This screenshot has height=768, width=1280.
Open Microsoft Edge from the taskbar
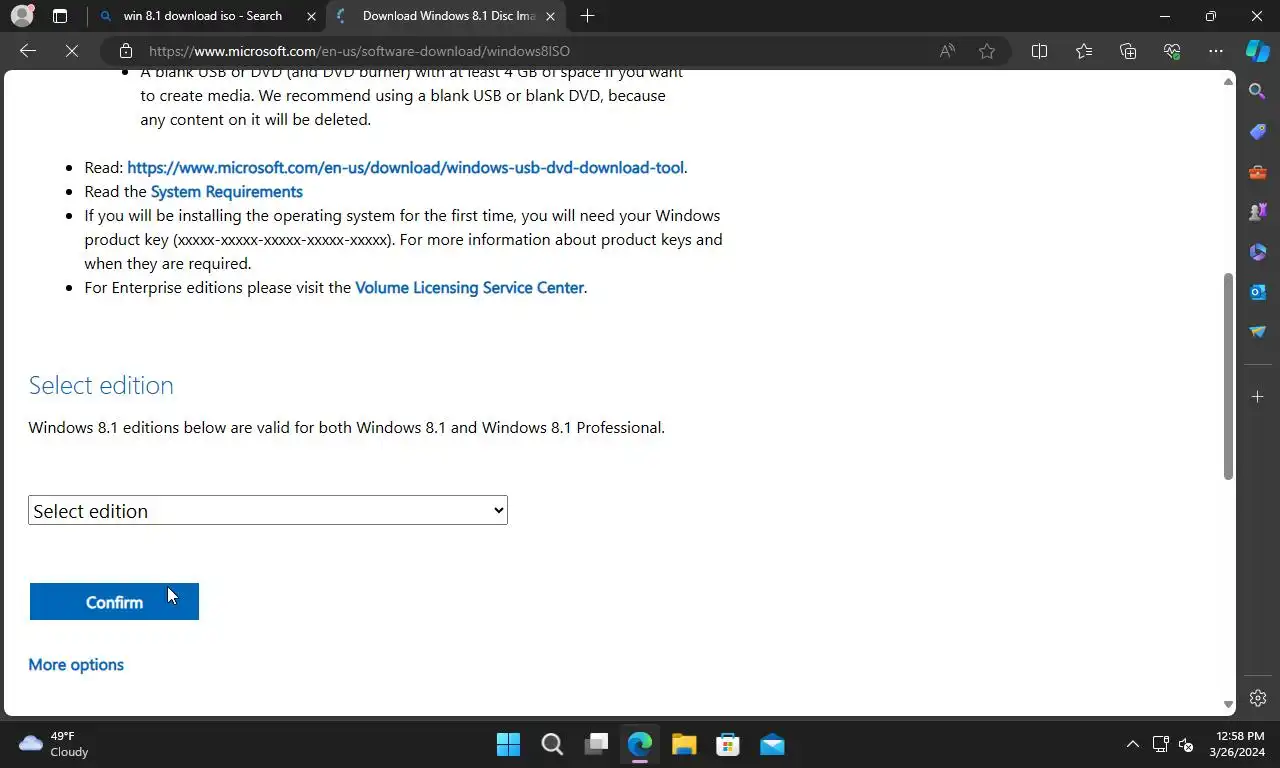(640, 745)
